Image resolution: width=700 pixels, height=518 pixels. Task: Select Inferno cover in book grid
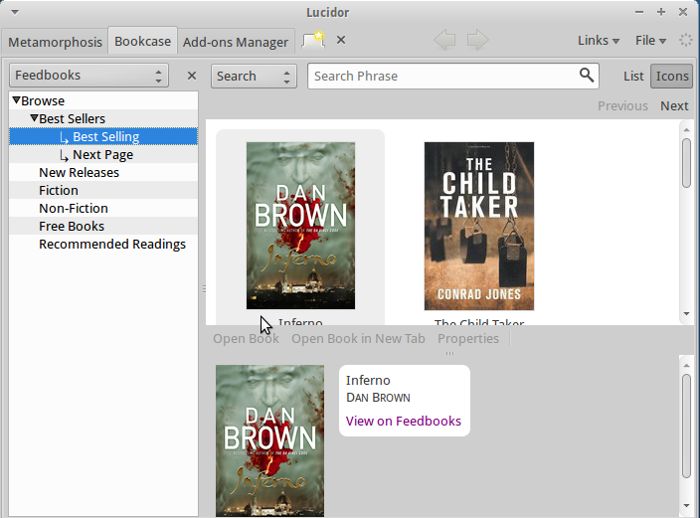pos(300,226)
